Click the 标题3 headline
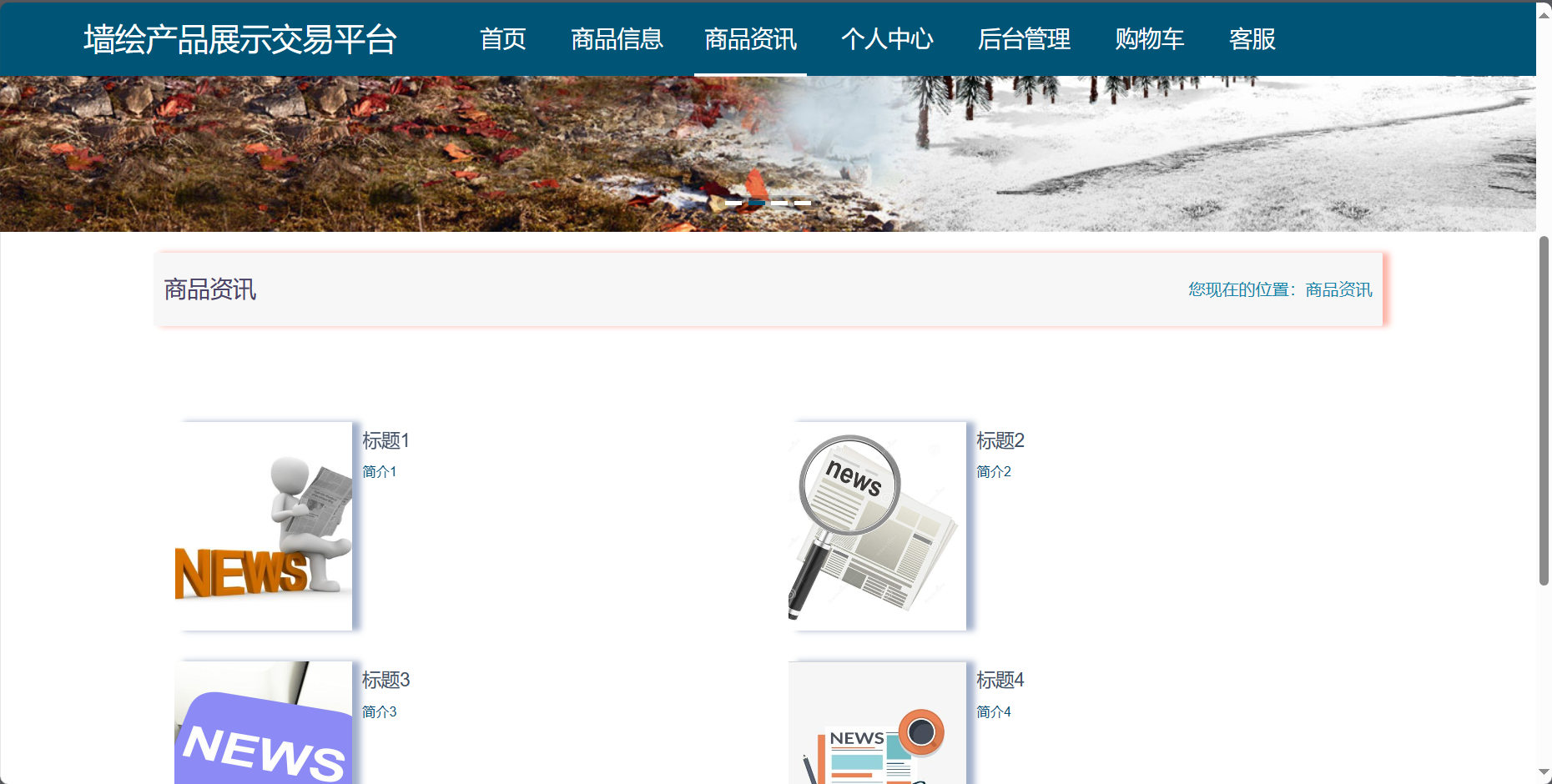This screenshot has height=784, width=1552. (x=385, y=680)
